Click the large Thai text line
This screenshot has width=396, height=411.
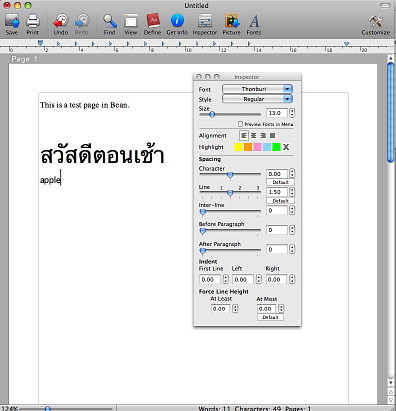(102, 155)
